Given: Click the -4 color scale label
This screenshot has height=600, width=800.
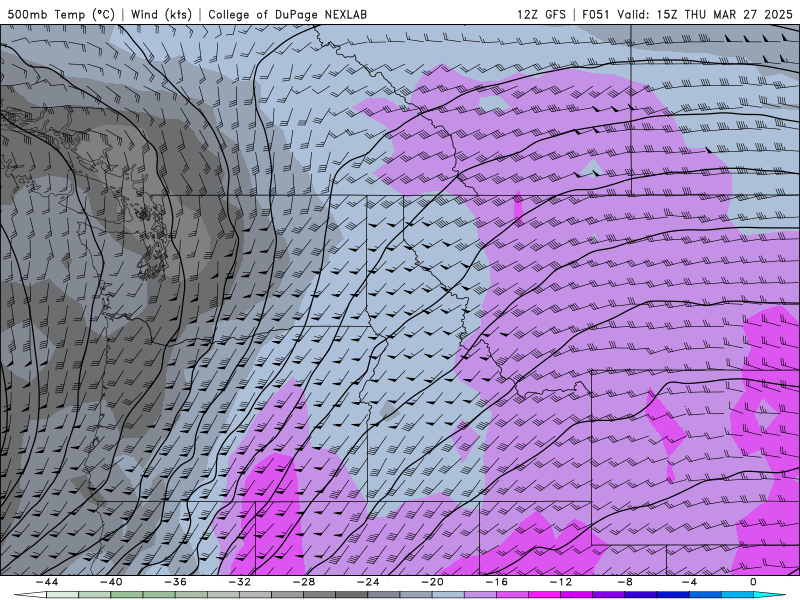Looking at the screenshot, I should [690, 582].
